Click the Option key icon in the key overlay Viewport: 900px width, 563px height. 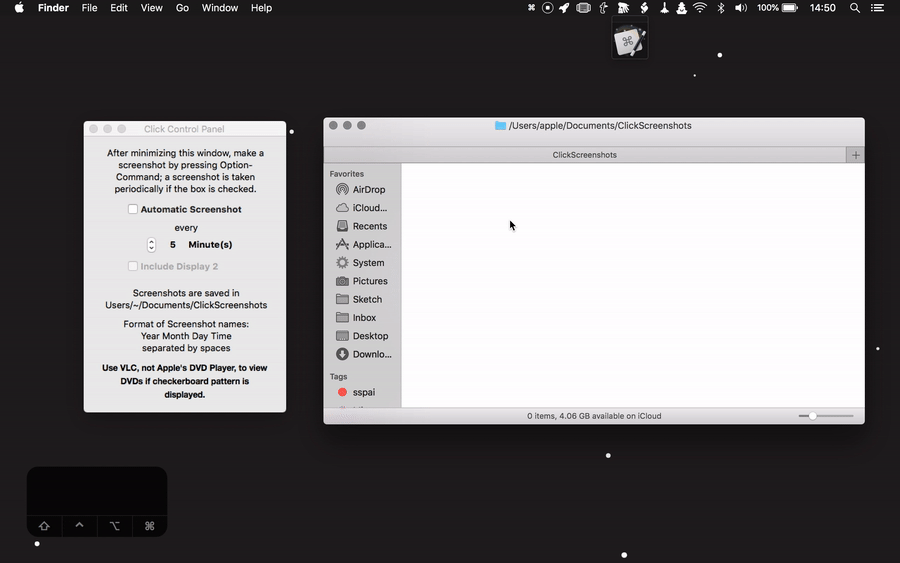(114, 526)
